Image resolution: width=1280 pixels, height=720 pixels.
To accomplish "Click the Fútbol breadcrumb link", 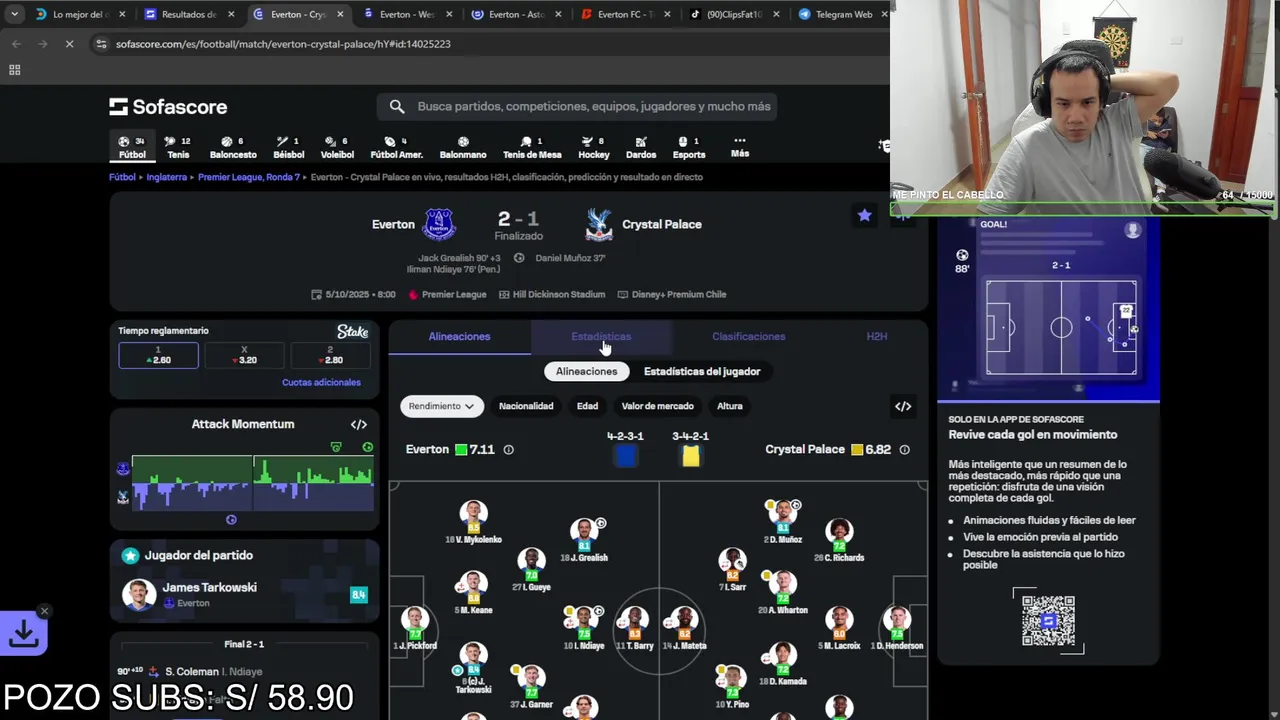I will pos(122,177).
